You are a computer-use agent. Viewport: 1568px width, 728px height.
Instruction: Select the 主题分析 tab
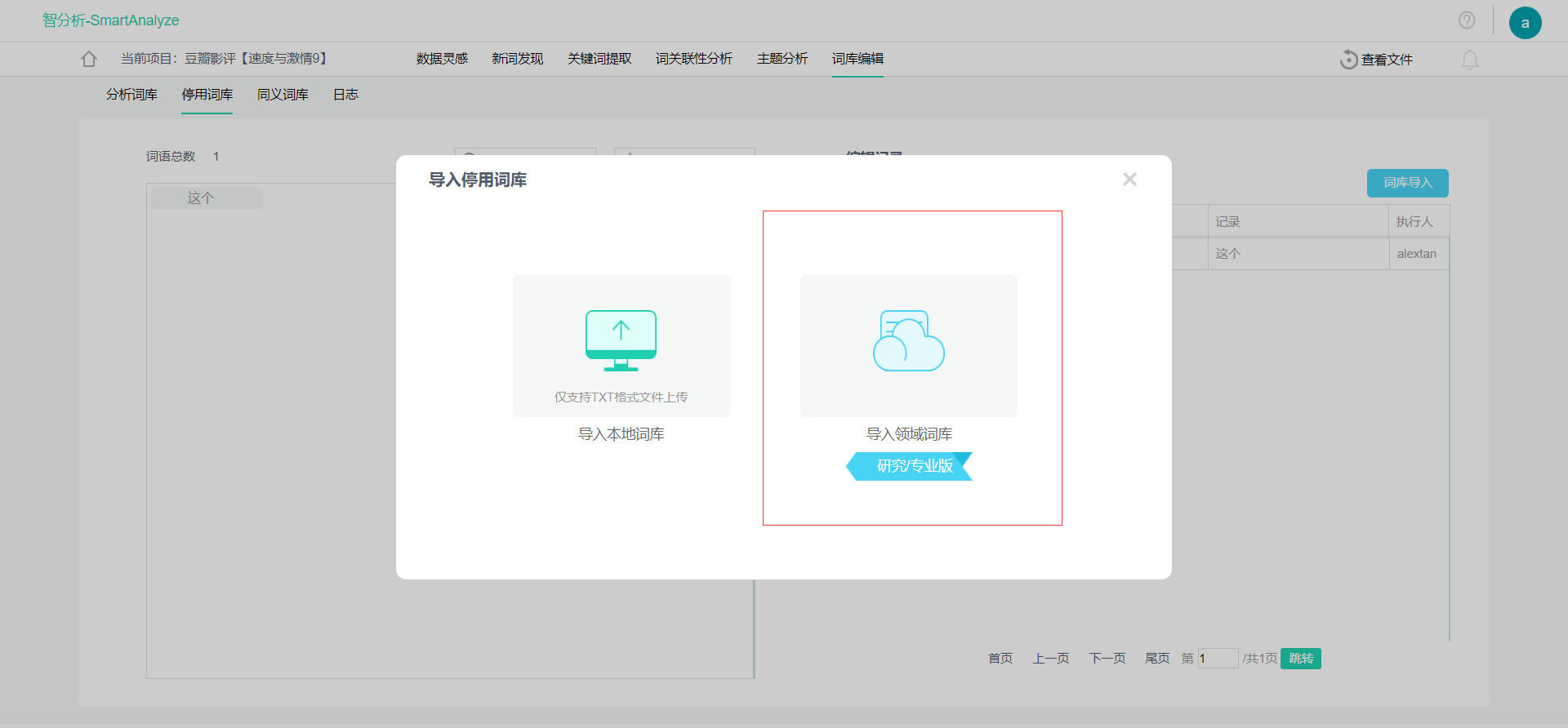point(782,59)
